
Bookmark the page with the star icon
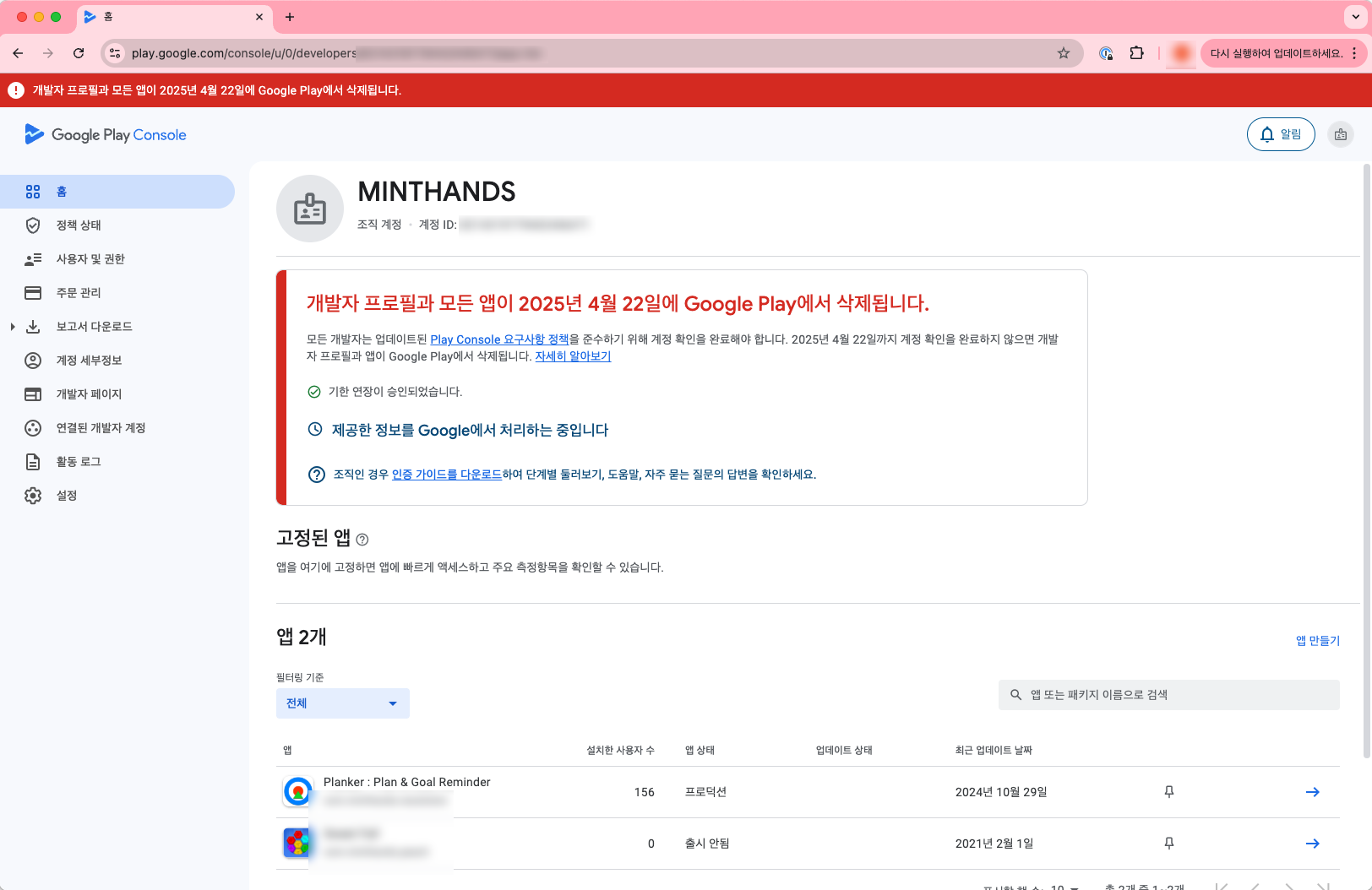pos(1064,53)
